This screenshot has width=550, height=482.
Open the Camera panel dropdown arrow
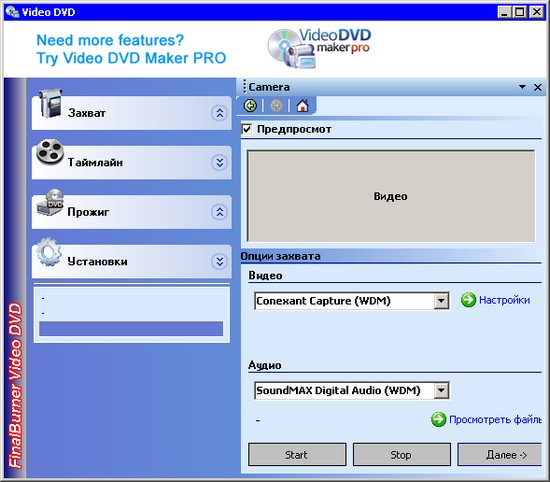tap(522, 87)
